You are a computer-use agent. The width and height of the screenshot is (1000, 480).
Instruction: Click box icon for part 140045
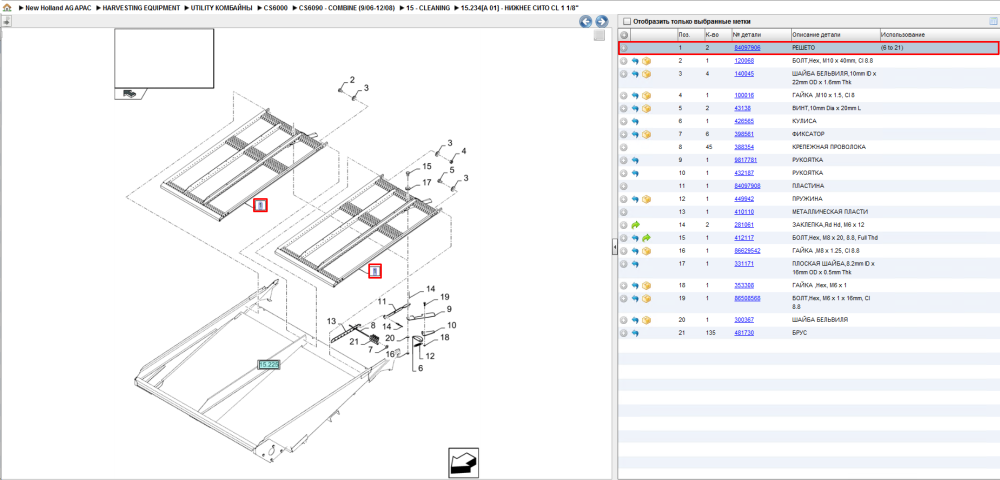tap(646, 74)
